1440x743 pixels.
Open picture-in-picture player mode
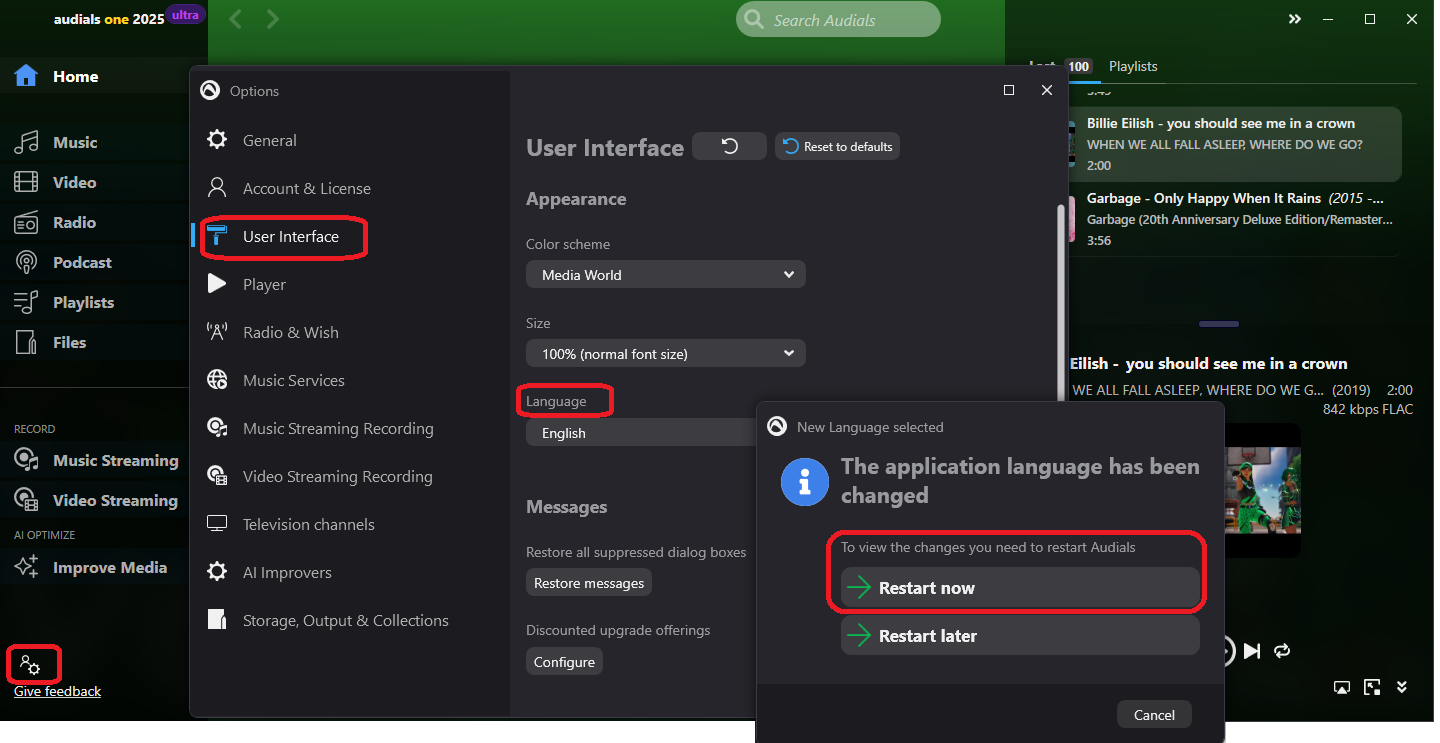(1372, 687)
